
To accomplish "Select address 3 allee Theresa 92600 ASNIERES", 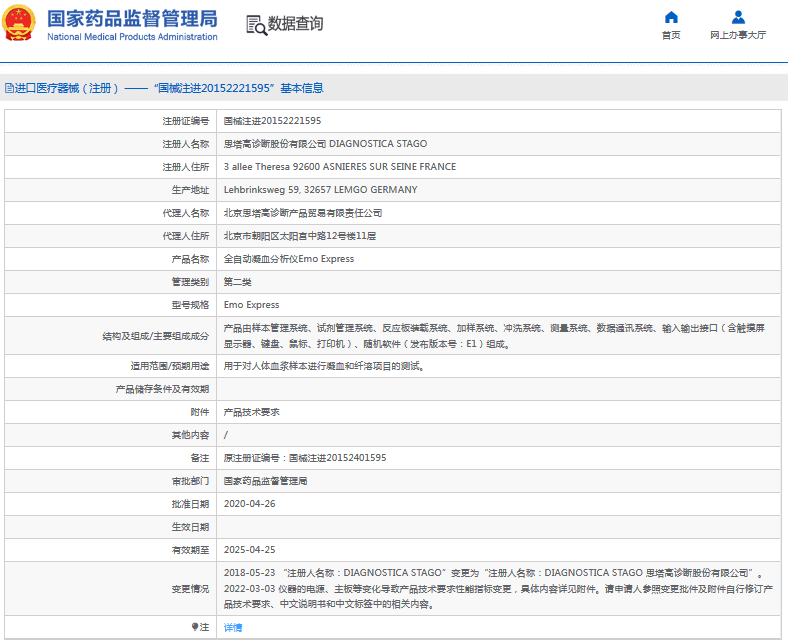I will click(340, 167).
